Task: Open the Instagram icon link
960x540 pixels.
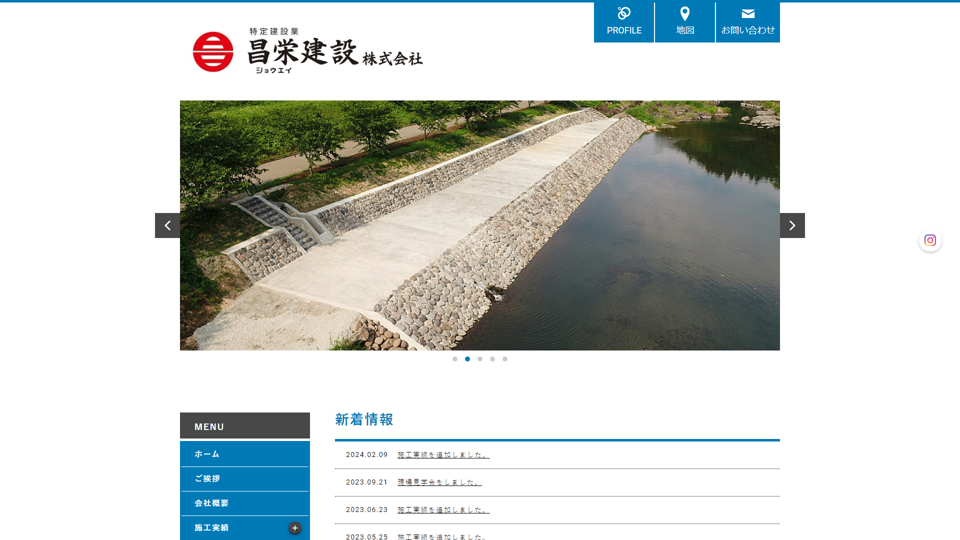Action: [x=930, y=240]
